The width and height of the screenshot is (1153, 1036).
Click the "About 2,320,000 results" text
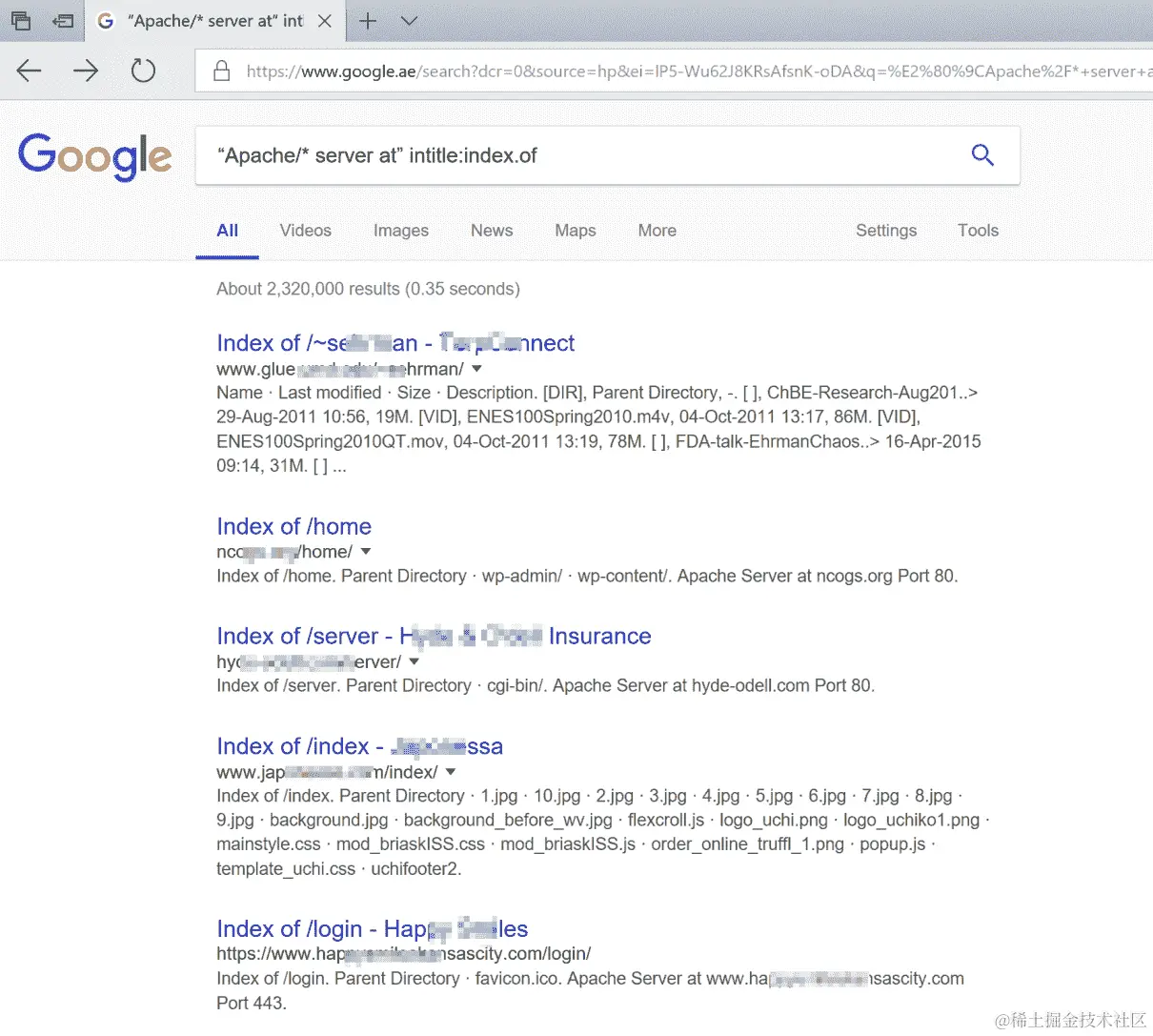click(x=368, y=289)
